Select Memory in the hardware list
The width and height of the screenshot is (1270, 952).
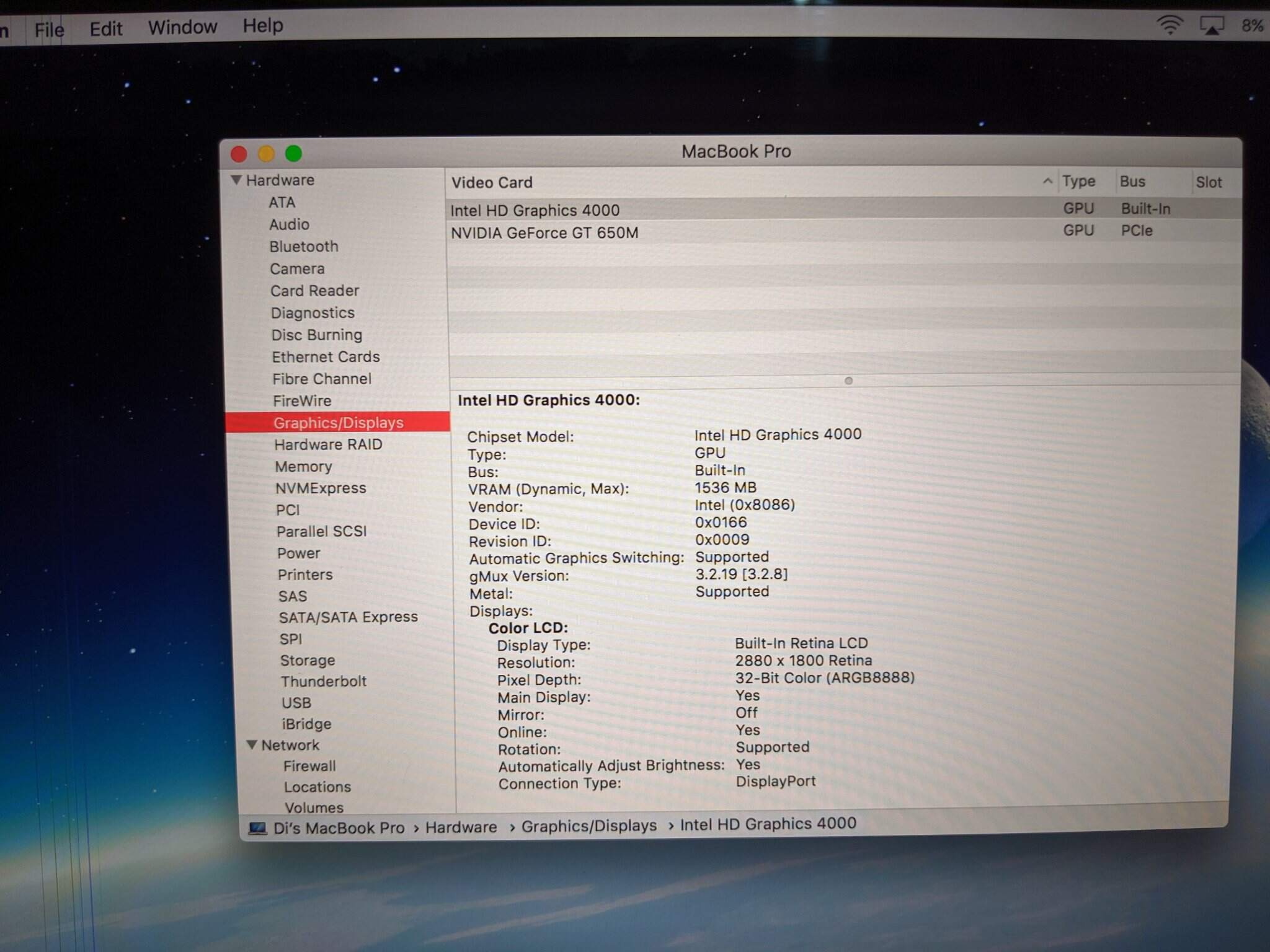pos(303,466)
